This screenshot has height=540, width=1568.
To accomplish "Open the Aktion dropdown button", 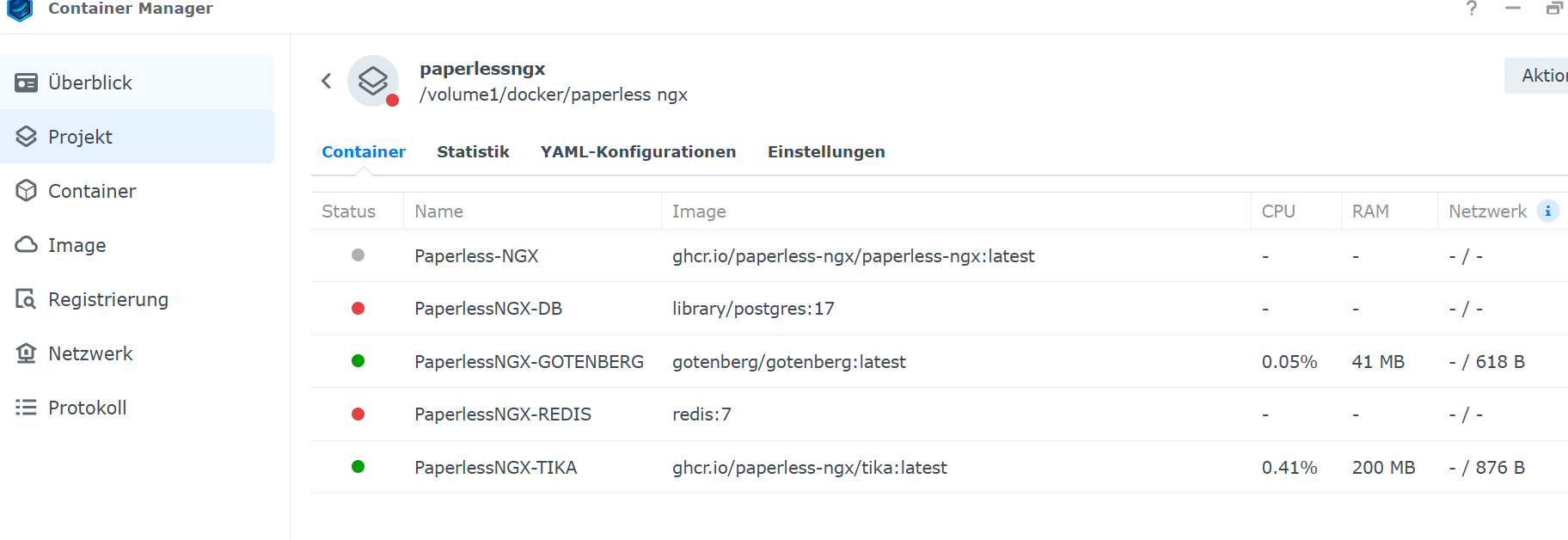I will [1537, 76].
